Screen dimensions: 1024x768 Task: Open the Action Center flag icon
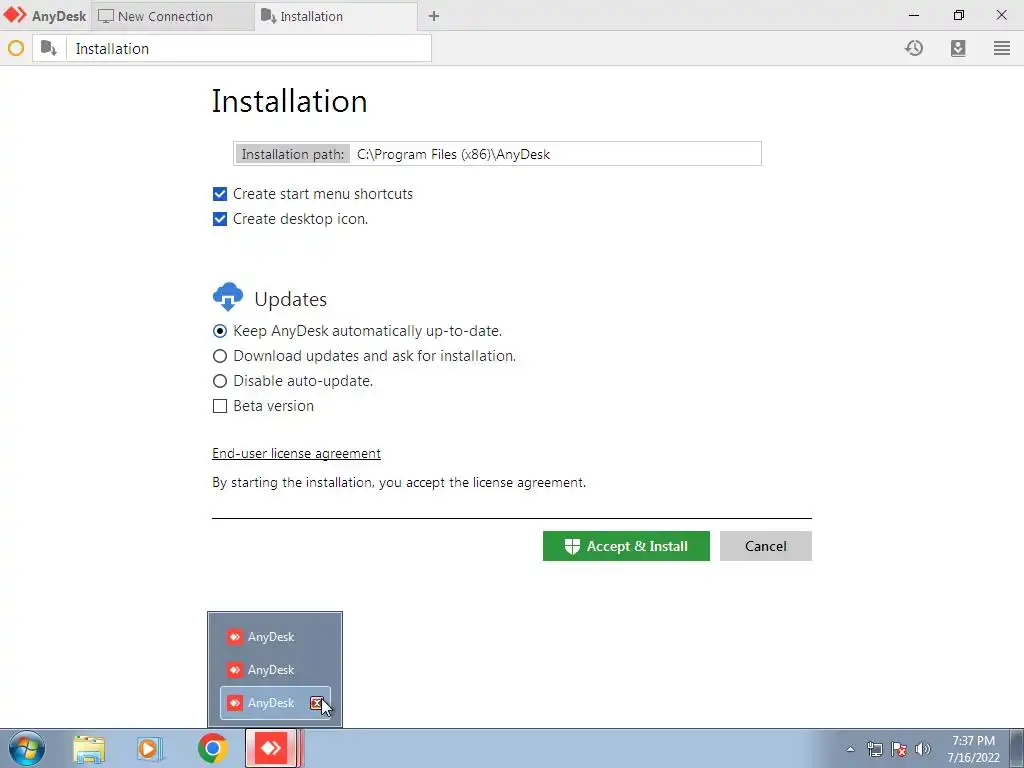pyautogui.click(x=899, y=749)
